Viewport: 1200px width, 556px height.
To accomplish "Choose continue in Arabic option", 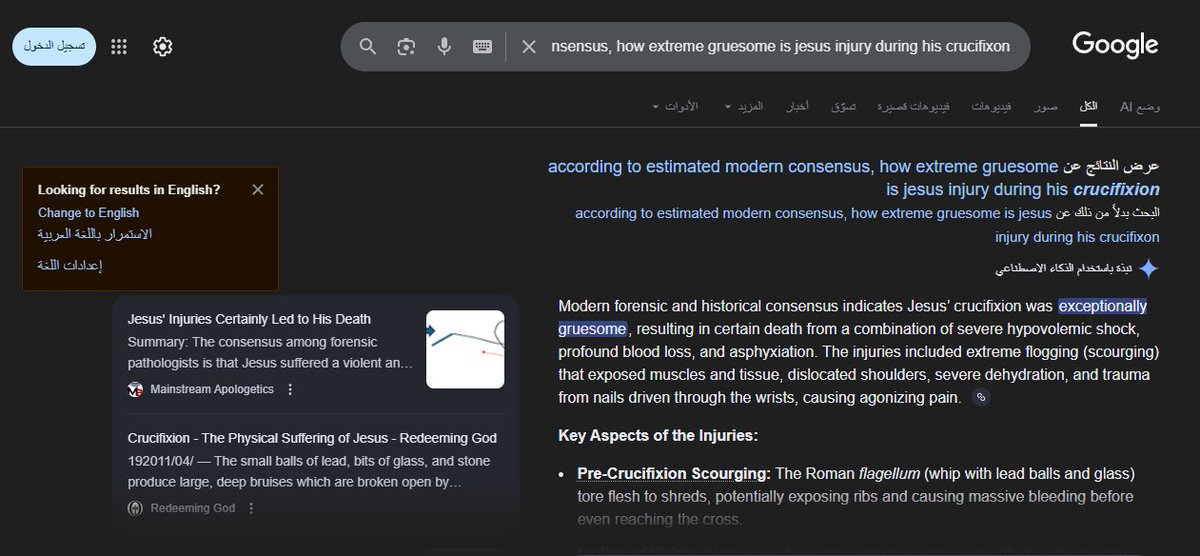I will pyautogui.click(x=95, y=234).
